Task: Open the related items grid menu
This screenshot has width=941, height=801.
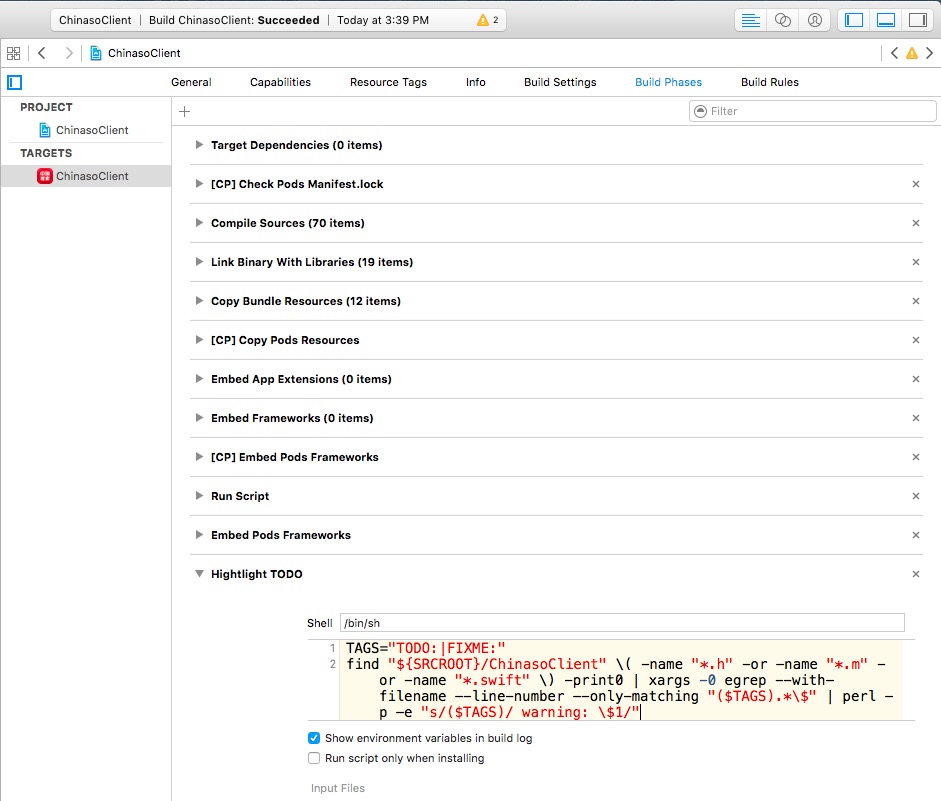Action: coord(14,53)
